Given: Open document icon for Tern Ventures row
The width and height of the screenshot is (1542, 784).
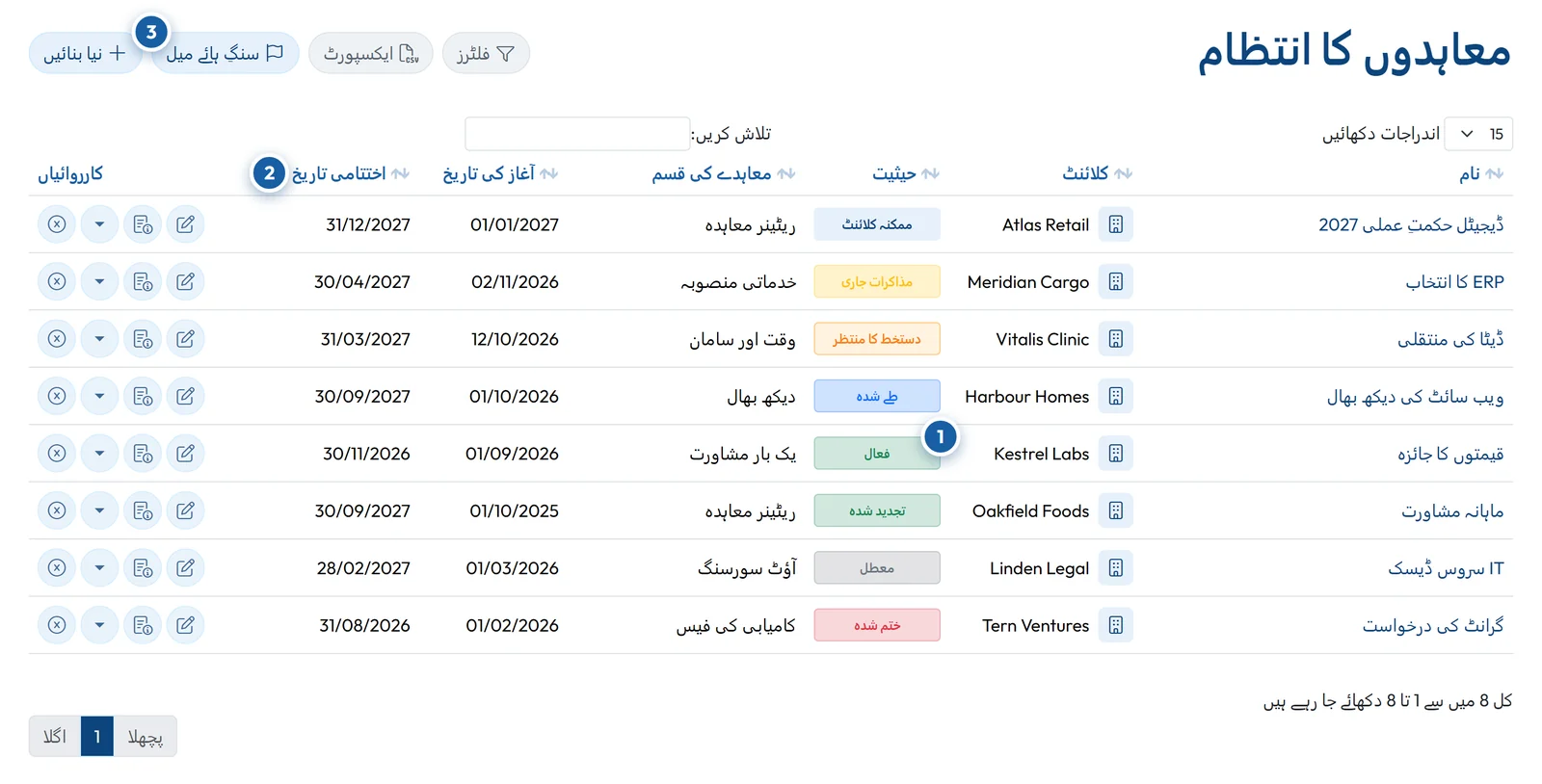Looking at the screenshot, I should click(143, 625).
